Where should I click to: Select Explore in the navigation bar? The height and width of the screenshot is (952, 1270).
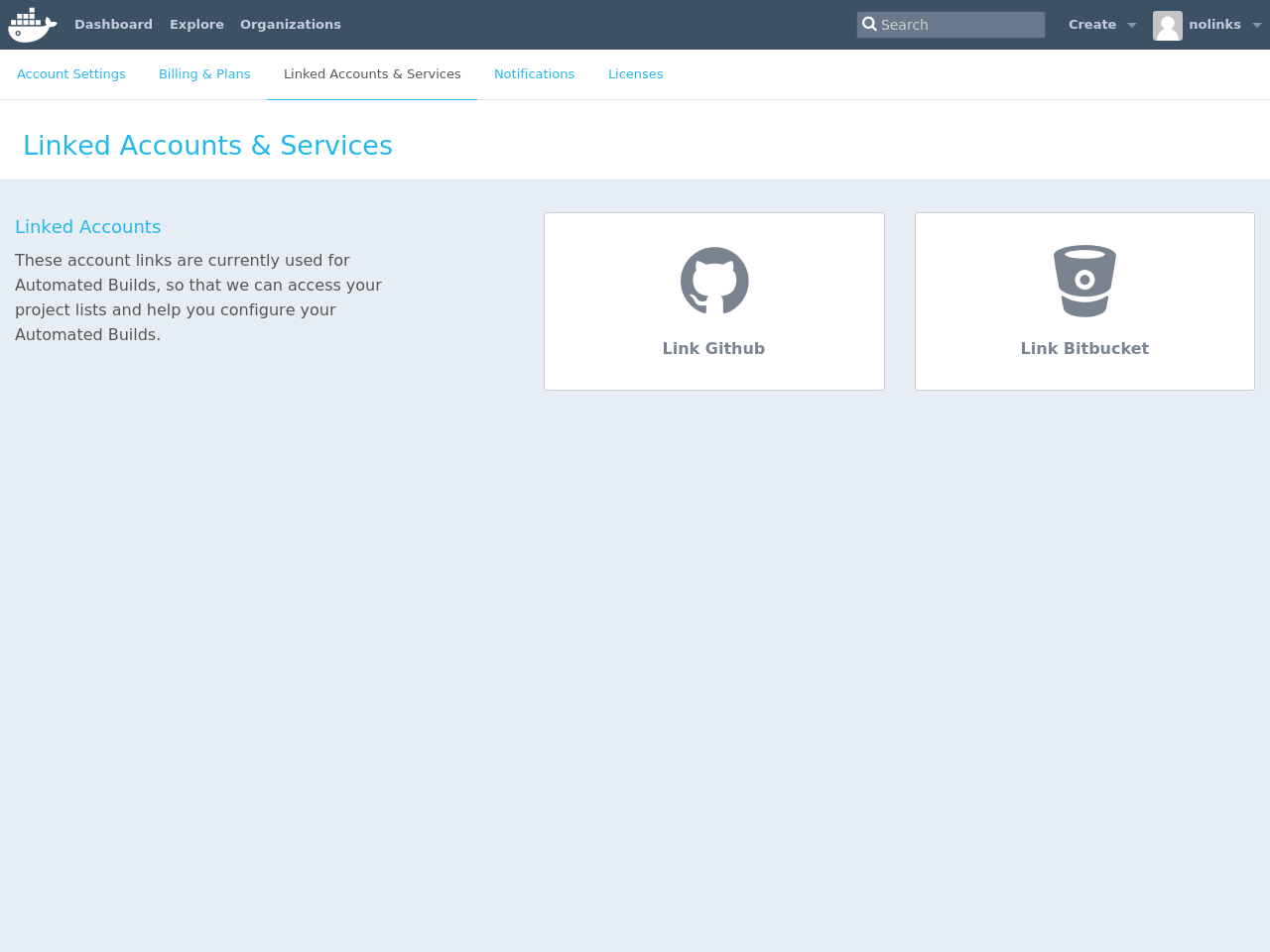[196, 23]
